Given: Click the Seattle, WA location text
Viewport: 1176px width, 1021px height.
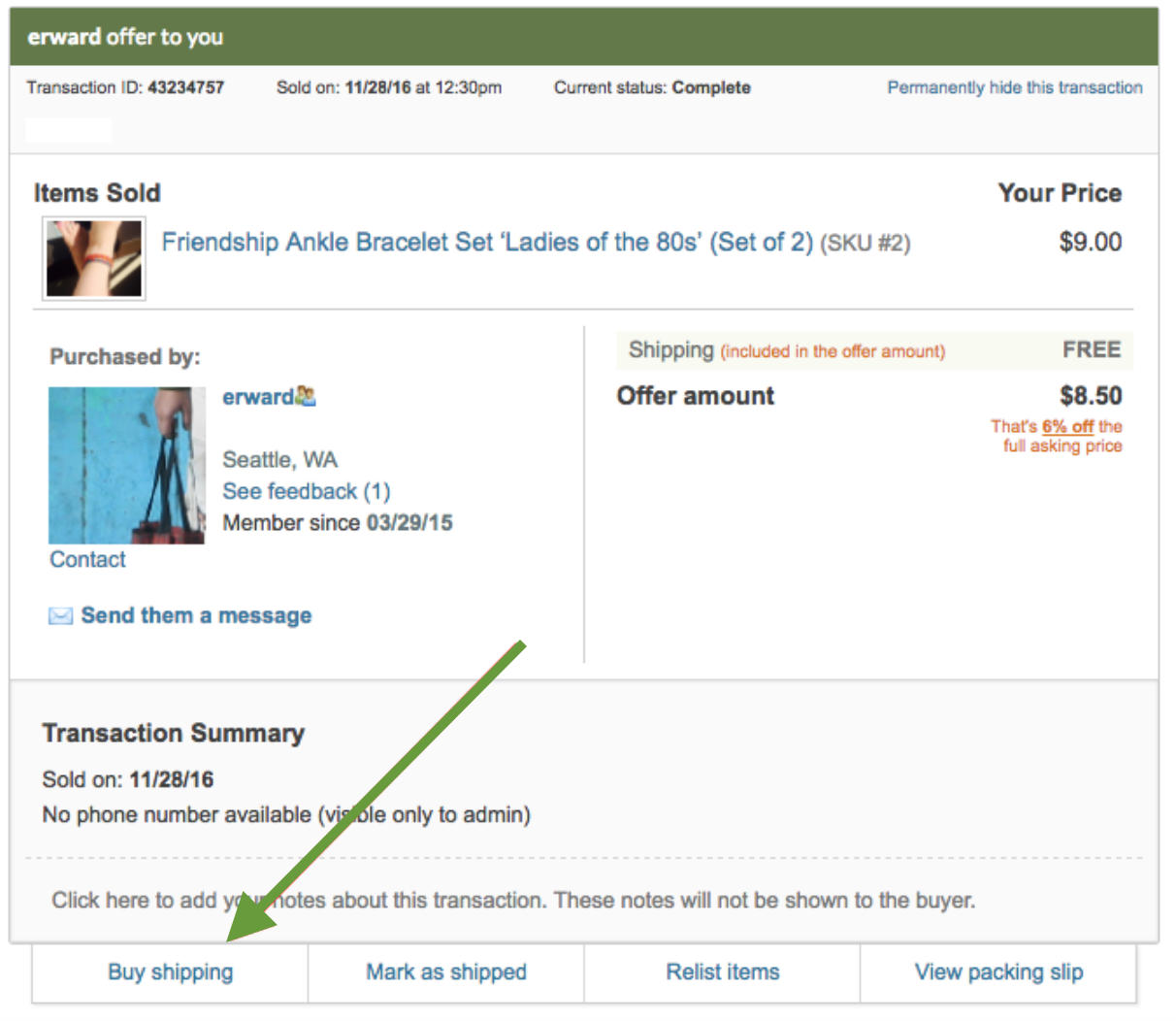Looking at the screenshot, I should [x=280, y=459].
